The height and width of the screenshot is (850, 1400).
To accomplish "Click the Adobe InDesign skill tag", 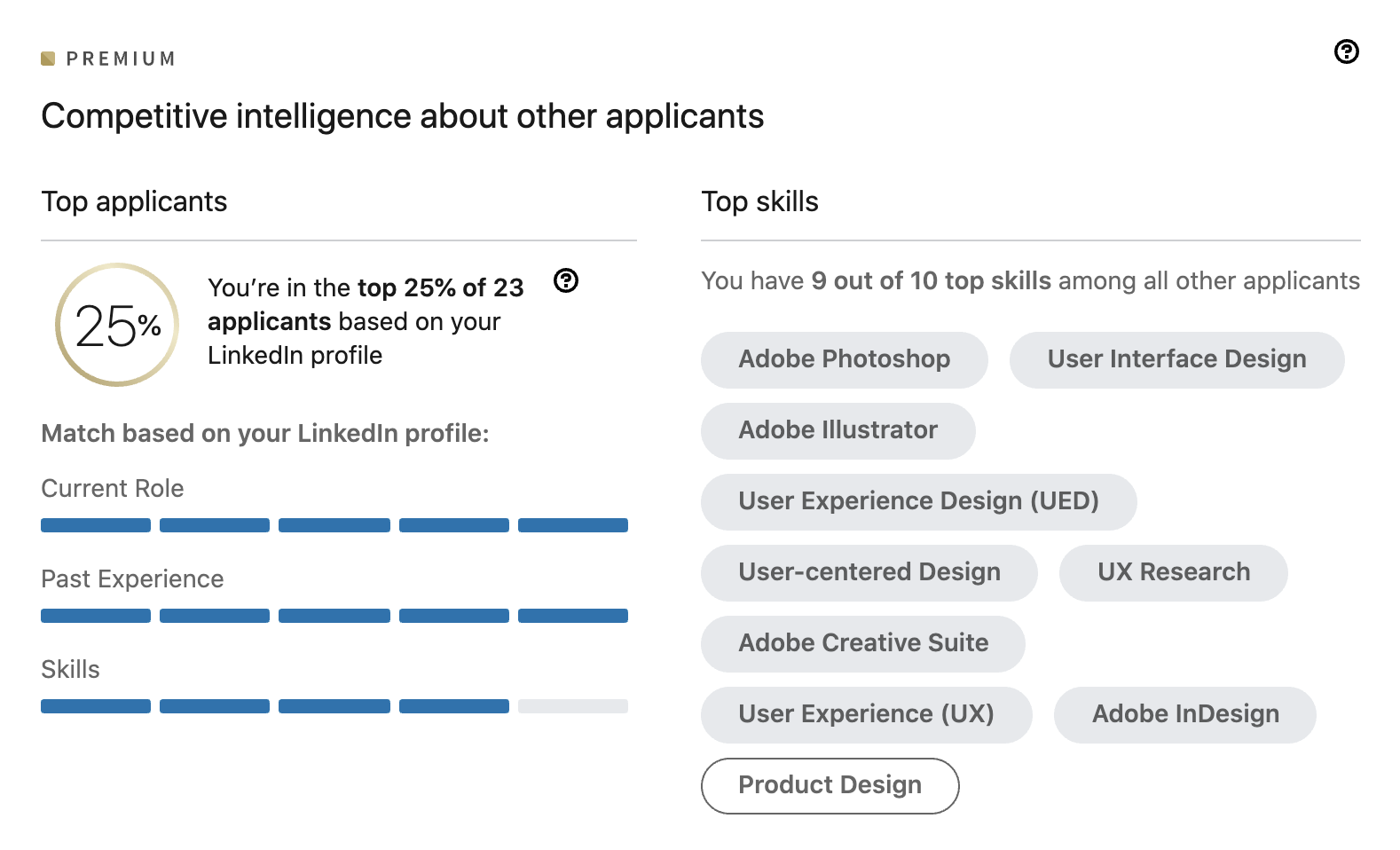I will tap(1184, 714).
